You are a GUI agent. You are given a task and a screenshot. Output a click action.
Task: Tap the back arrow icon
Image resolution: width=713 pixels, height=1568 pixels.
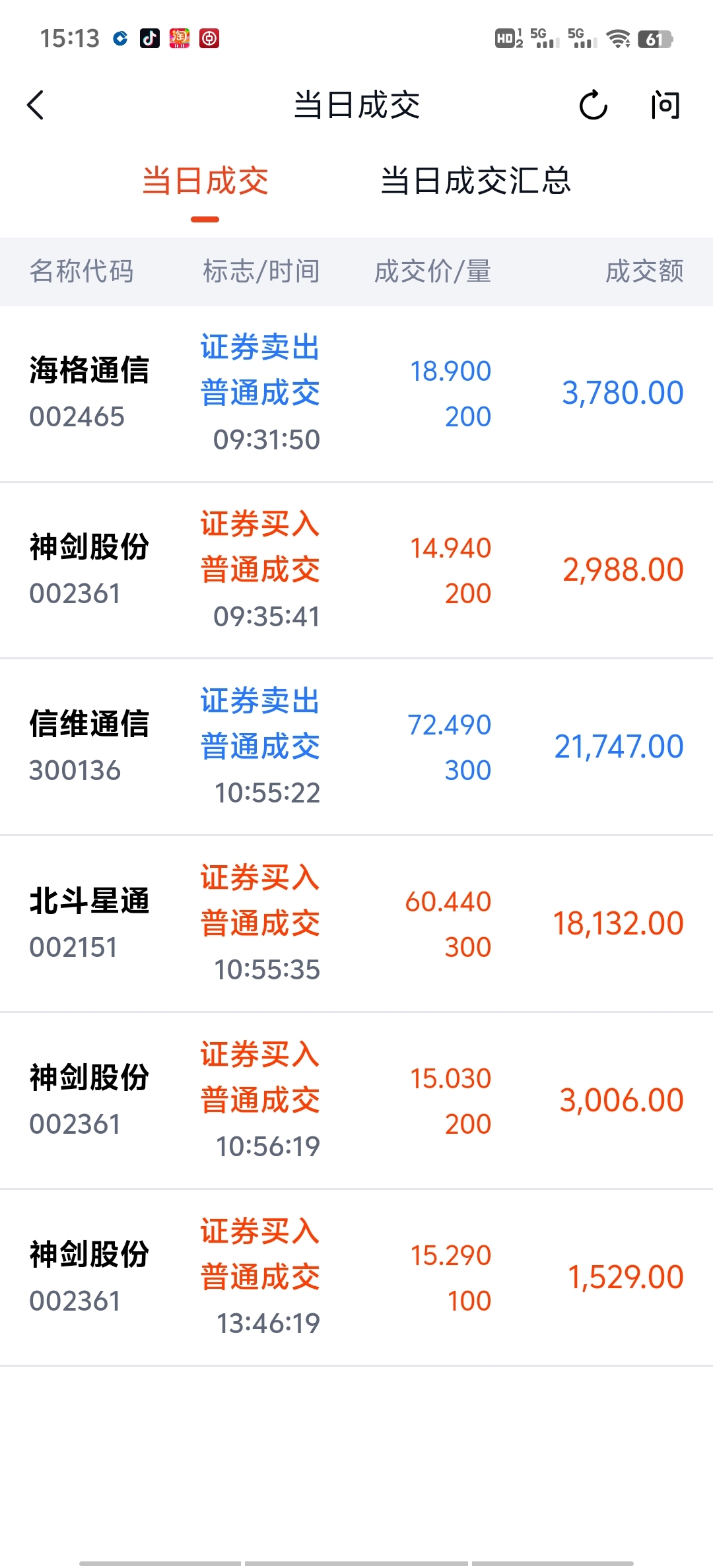36,105
